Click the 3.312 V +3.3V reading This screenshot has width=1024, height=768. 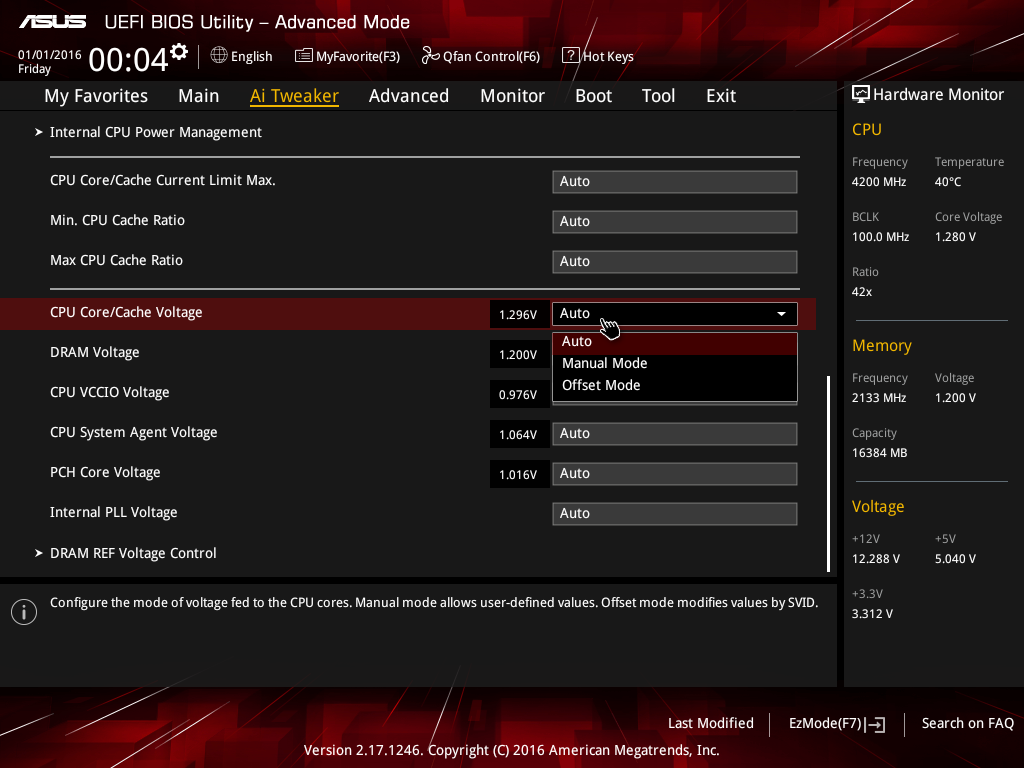click(x=872, y=614)
